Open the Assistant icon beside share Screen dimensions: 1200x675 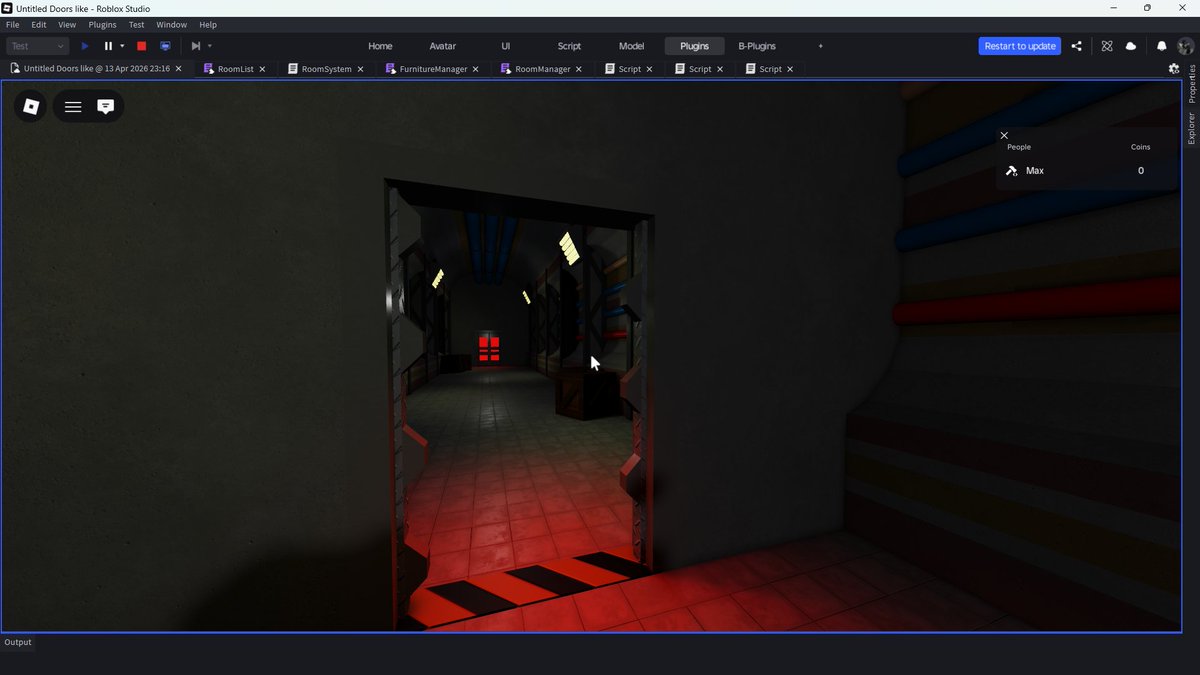pyautogui.click(x=1107, y=46)
